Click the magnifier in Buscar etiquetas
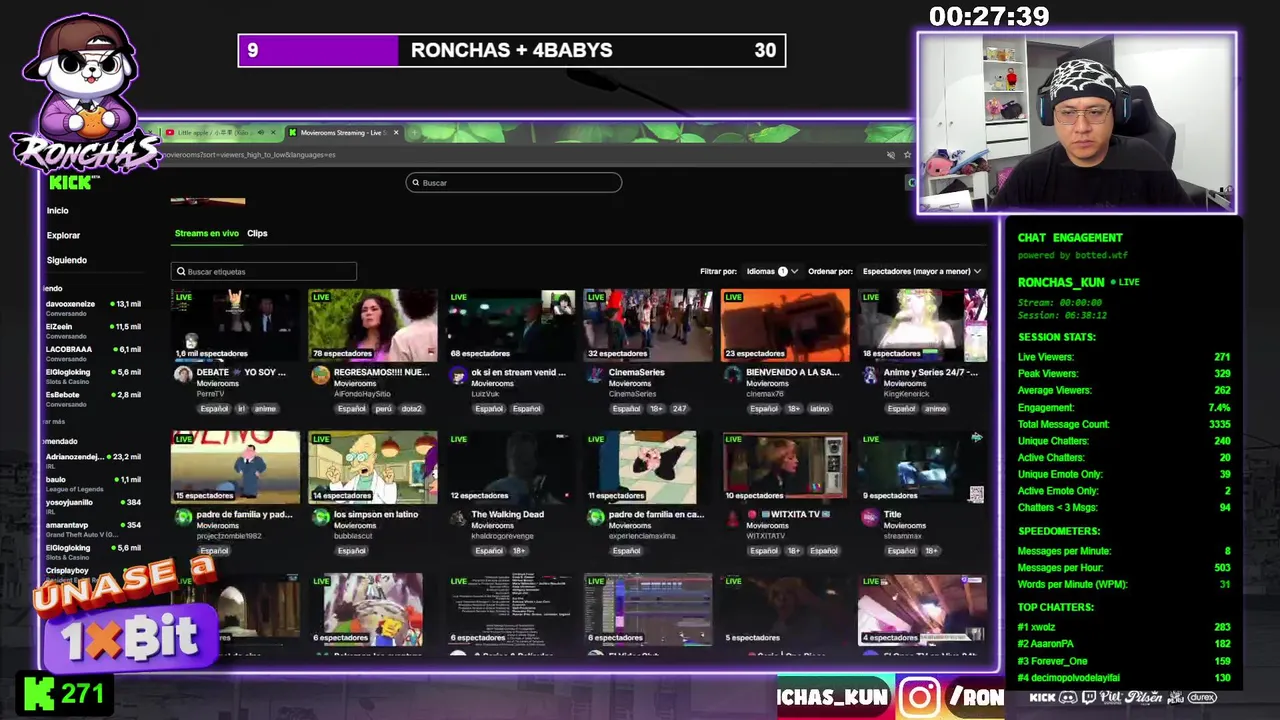The height and width of the screenshot is (720, 1280). [181, 271]
